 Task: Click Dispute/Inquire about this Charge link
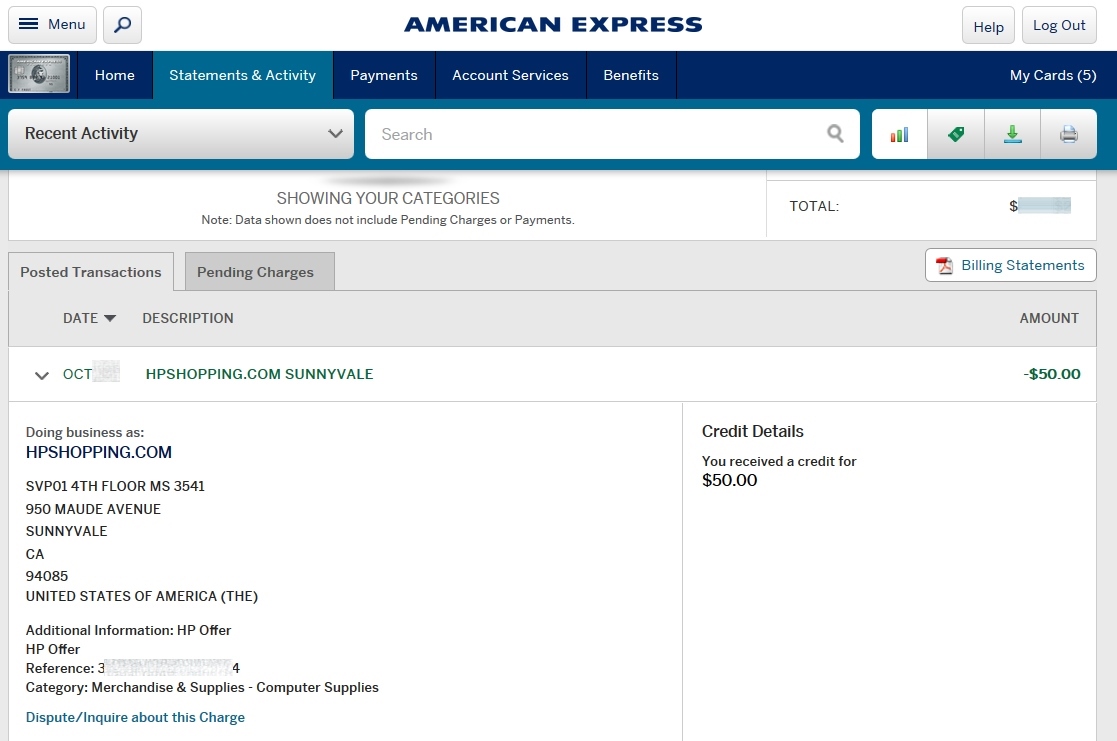(x=135, y=717)
